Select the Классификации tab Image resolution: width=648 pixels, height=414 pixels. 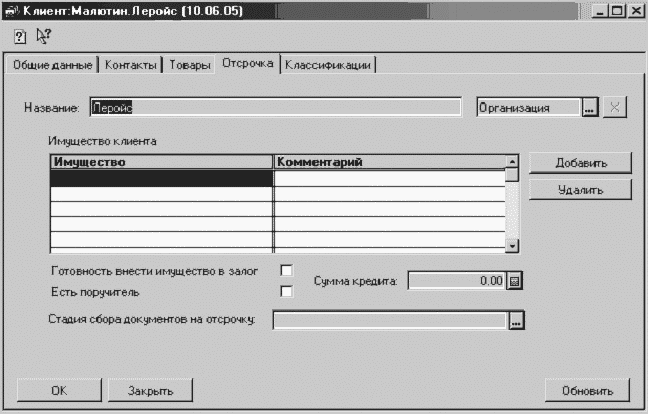click(x=328, y=65)
